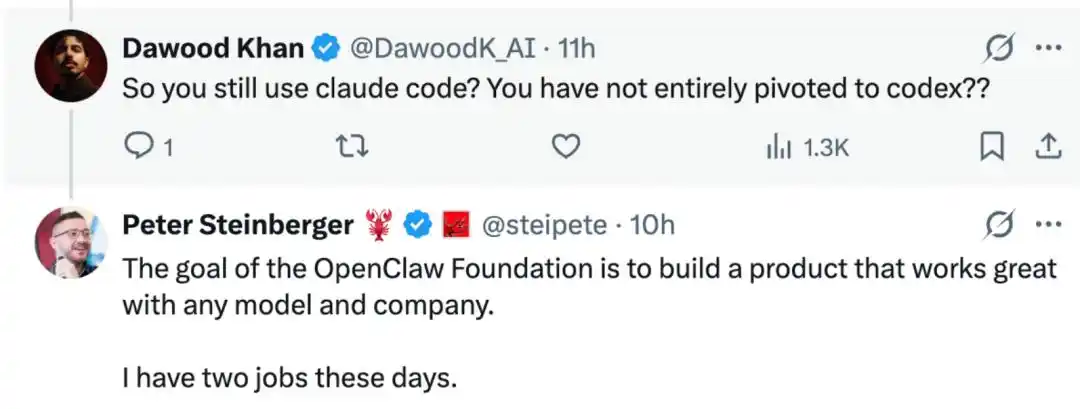Open more options on Peter's tweet

[x=1047, y=225]
